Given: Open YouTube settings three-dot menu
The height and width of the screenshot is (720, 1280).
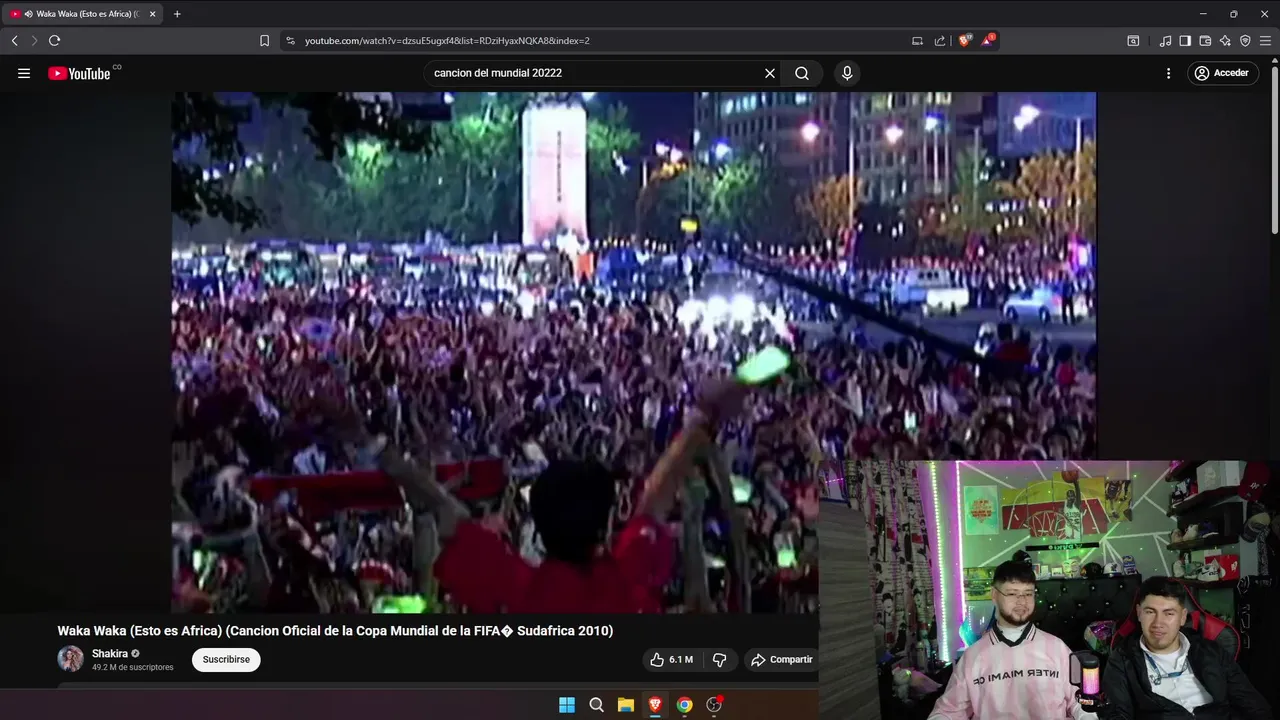Looking at the screenshot, I should coord(1168,73).
